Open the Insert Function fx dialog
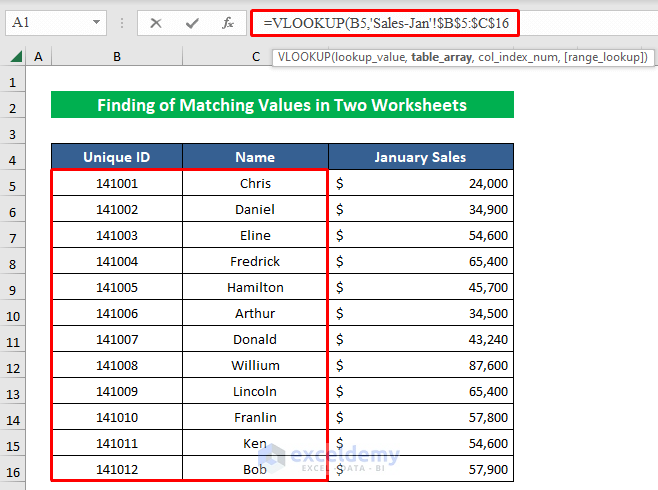658x490 pixels. click(228, 22)
